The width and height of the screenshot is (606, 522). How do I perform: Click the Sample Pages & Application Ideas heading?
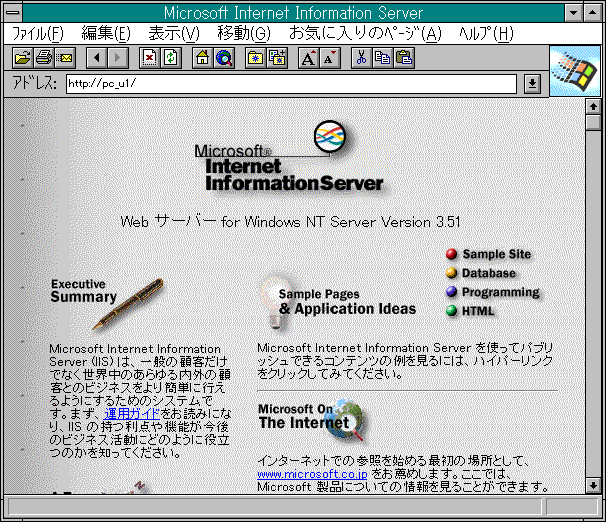347,302
